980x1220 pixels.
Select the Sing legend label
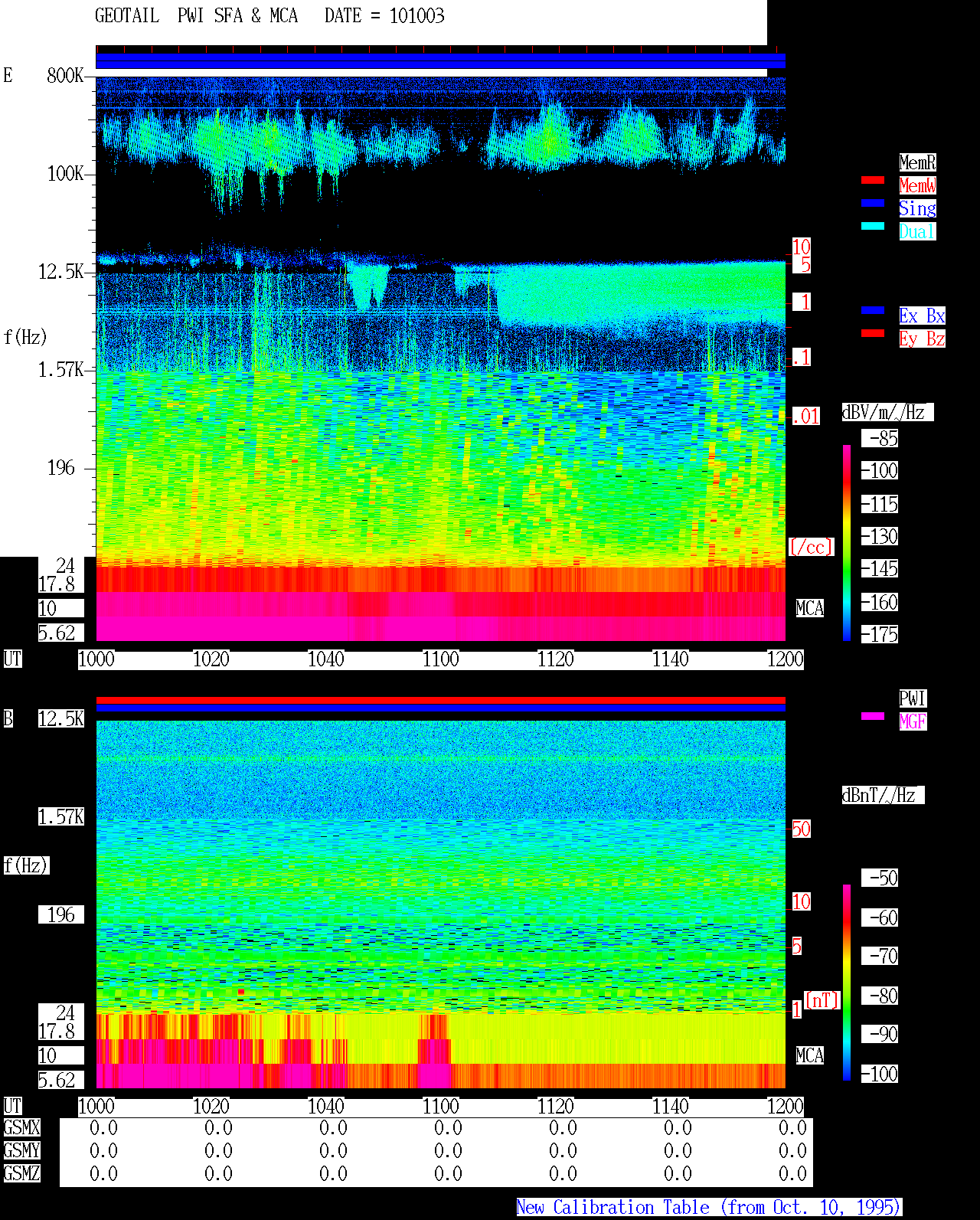pos(917,208)
